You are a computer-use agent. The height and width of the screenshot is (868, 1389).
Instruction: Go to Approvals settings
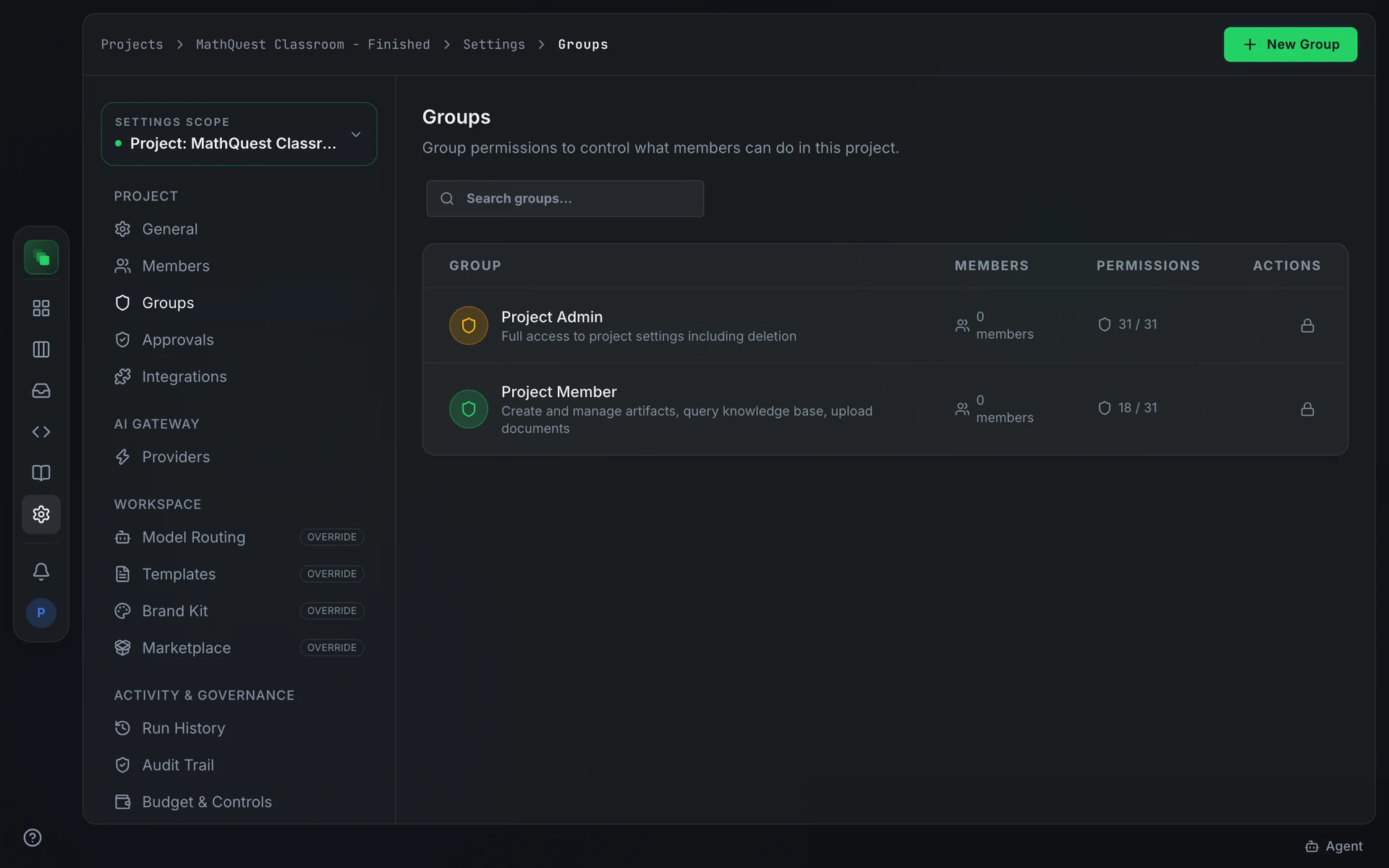(x=239, y=340)
